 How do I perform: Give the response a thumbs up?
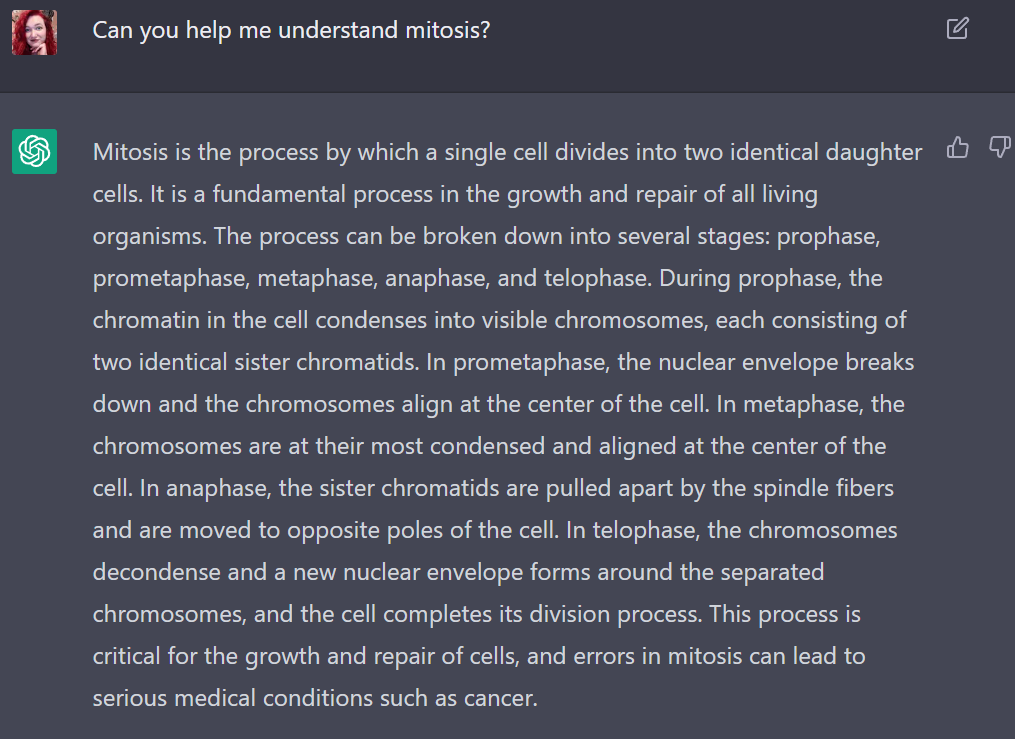click(x=957, y=148)
